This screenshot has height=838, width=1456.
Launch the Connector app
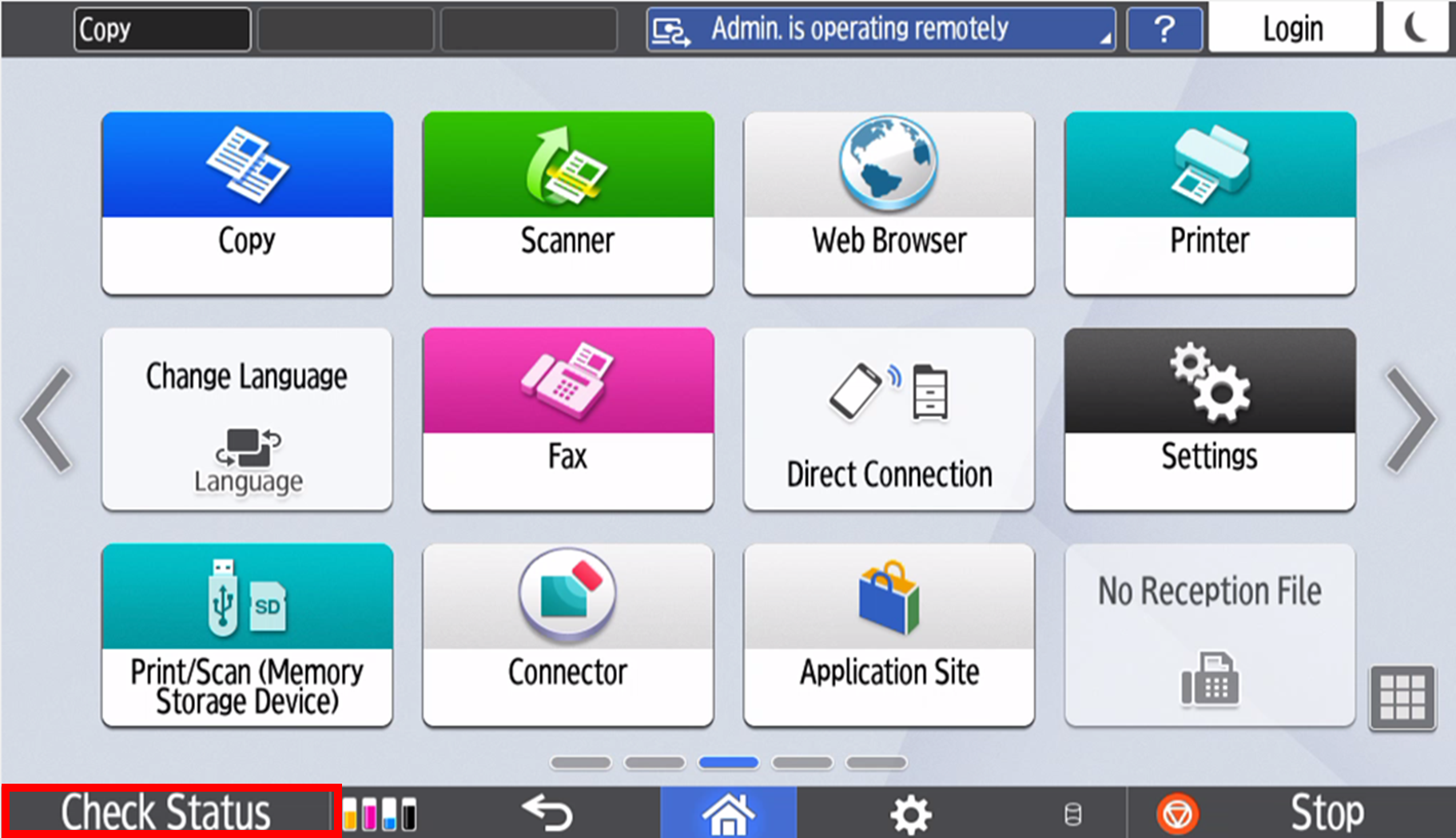(x=568, y=635)
